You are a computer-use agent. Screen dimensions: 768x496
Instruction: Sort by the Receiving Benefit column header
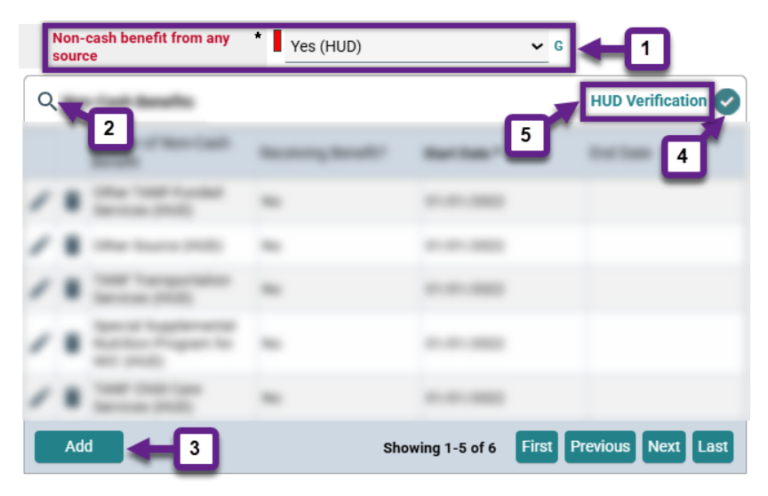[323, 153]
